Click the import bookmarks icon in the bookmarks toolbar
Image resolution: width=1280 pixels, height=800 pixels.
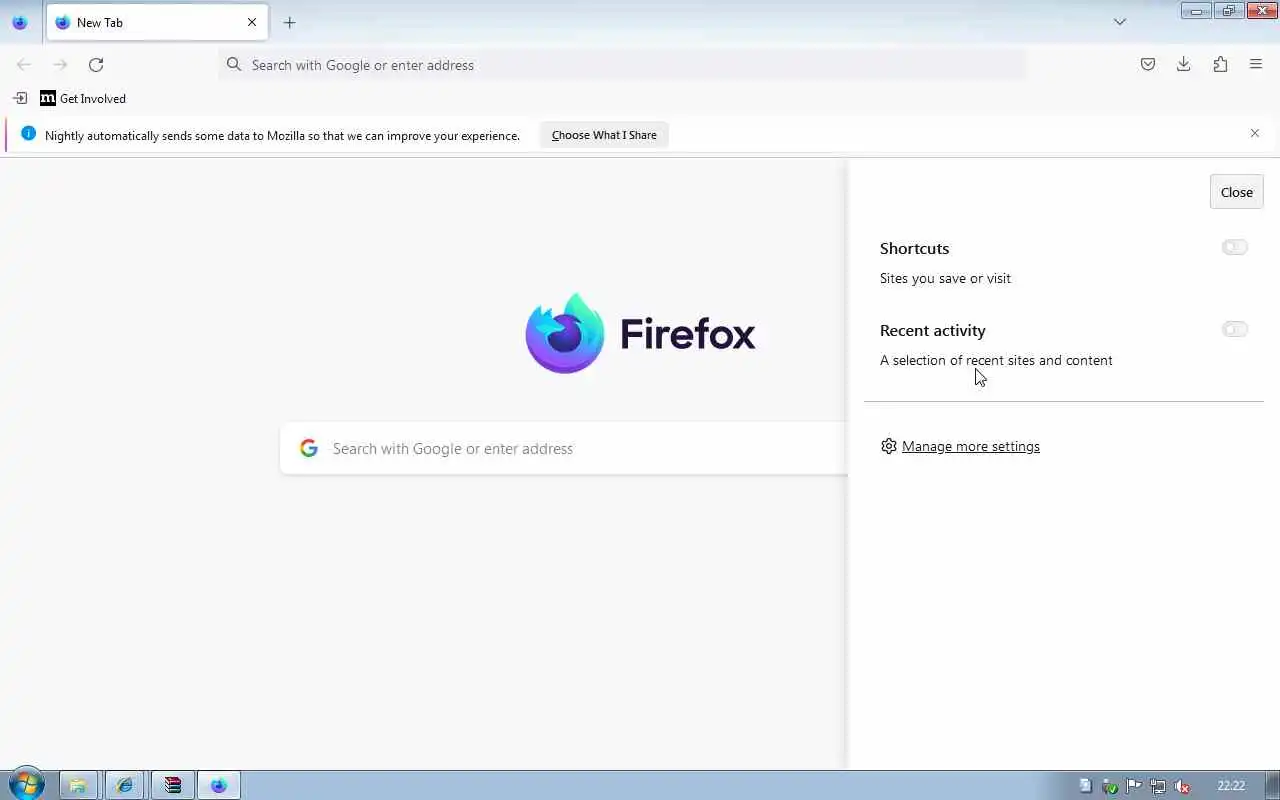tap(20, 98)
